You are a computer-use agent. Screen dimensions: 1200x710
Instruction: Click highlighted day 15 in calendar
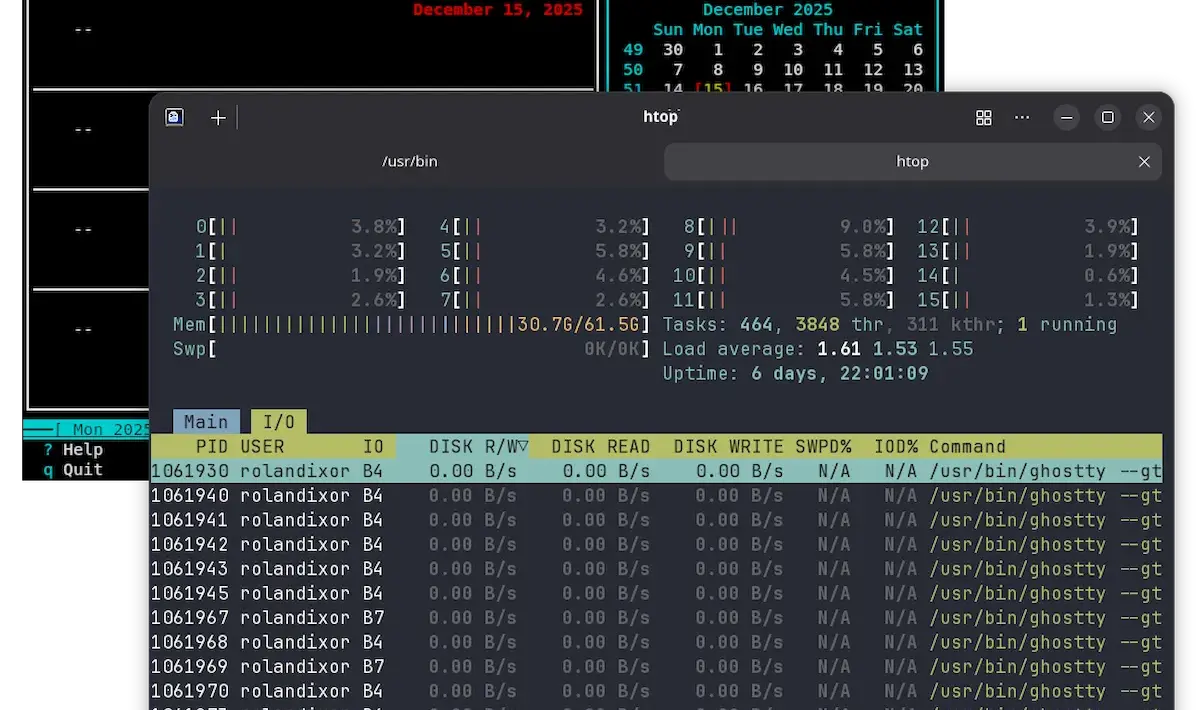tap(713, 89)
